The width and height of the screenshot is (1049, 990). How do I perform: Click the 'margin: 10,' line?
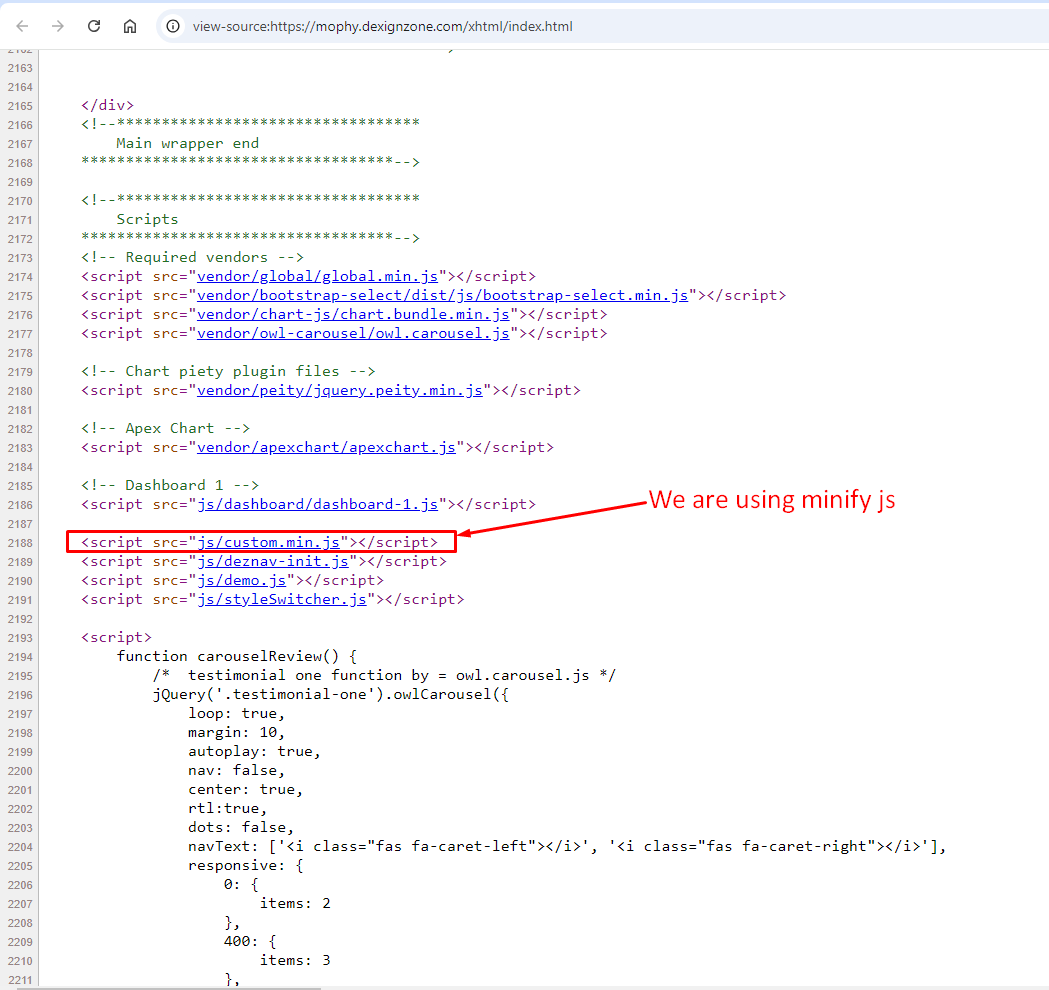coord(236,732)
